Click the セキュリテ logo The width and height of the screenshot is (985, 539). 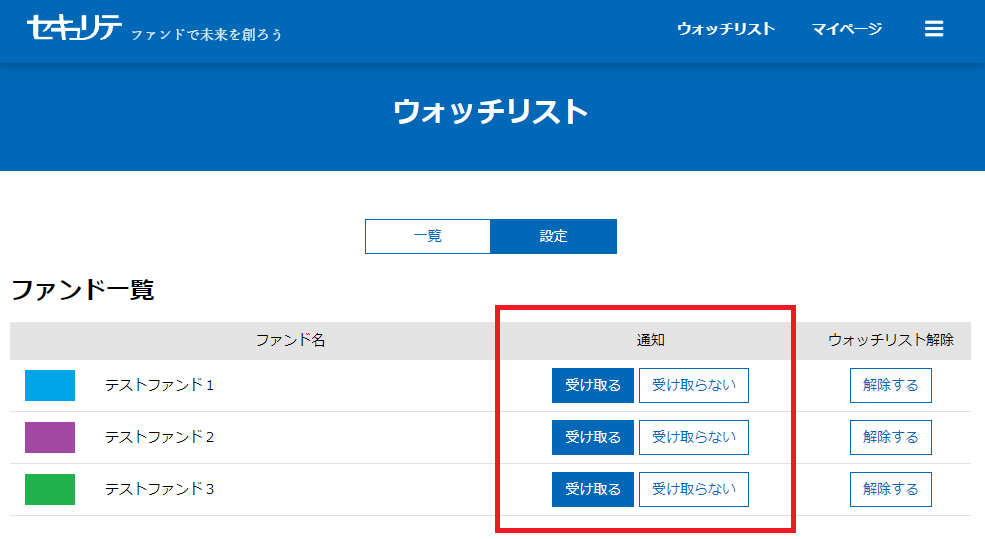[x=75, y=28]
